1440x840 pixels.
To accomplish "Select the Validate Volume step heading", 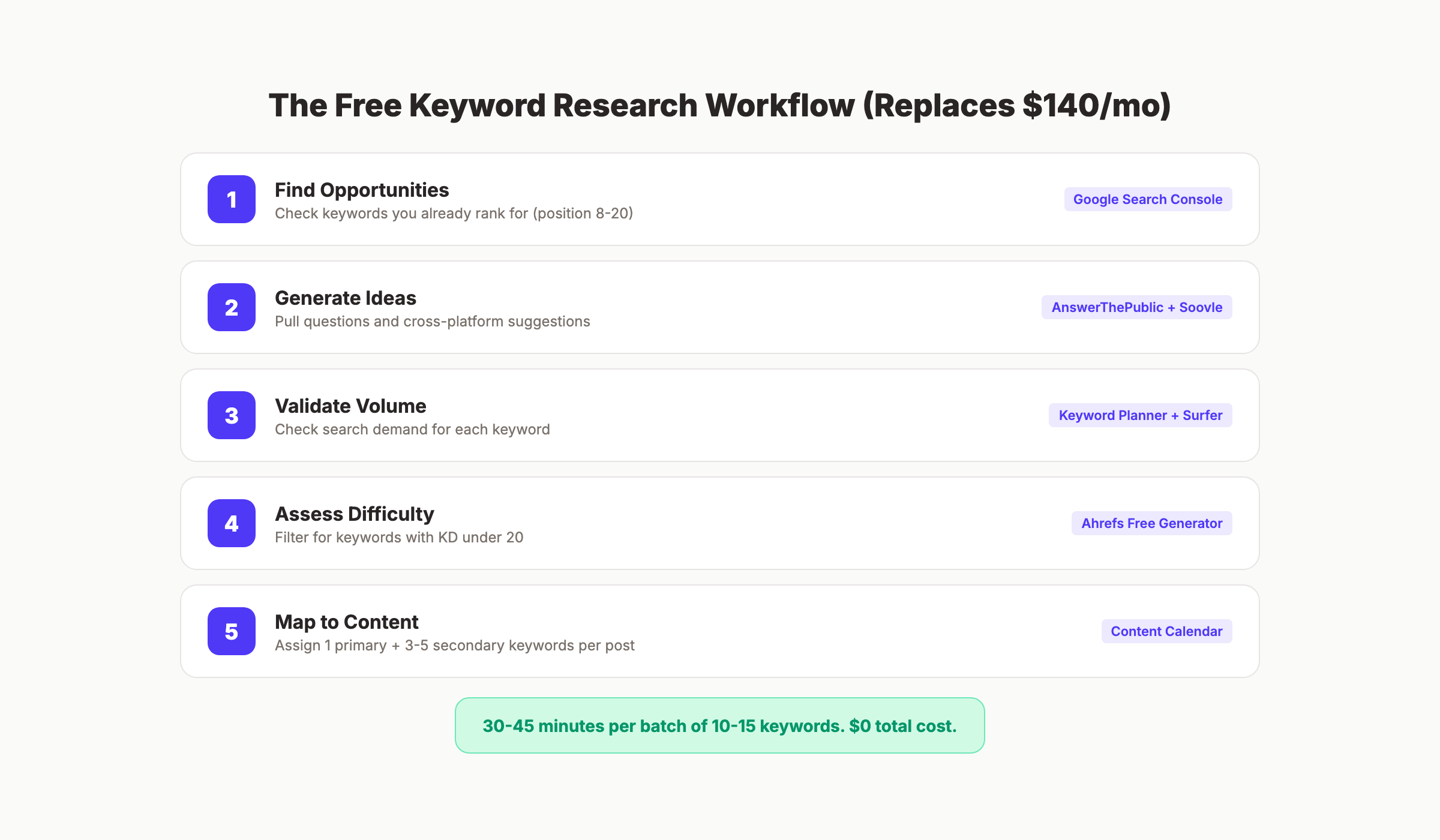I will click(x=350, y=406).
